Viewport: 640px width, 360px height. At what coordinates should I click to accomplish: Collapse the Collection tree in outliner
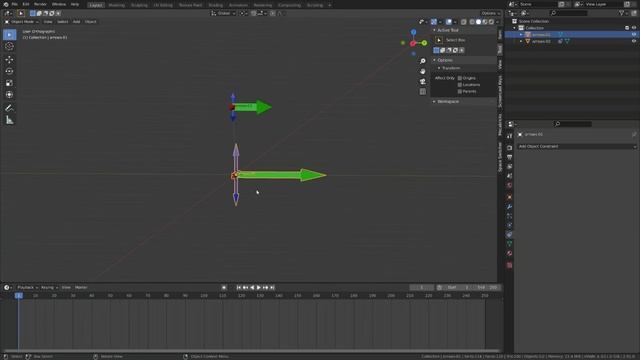(515, 28)
